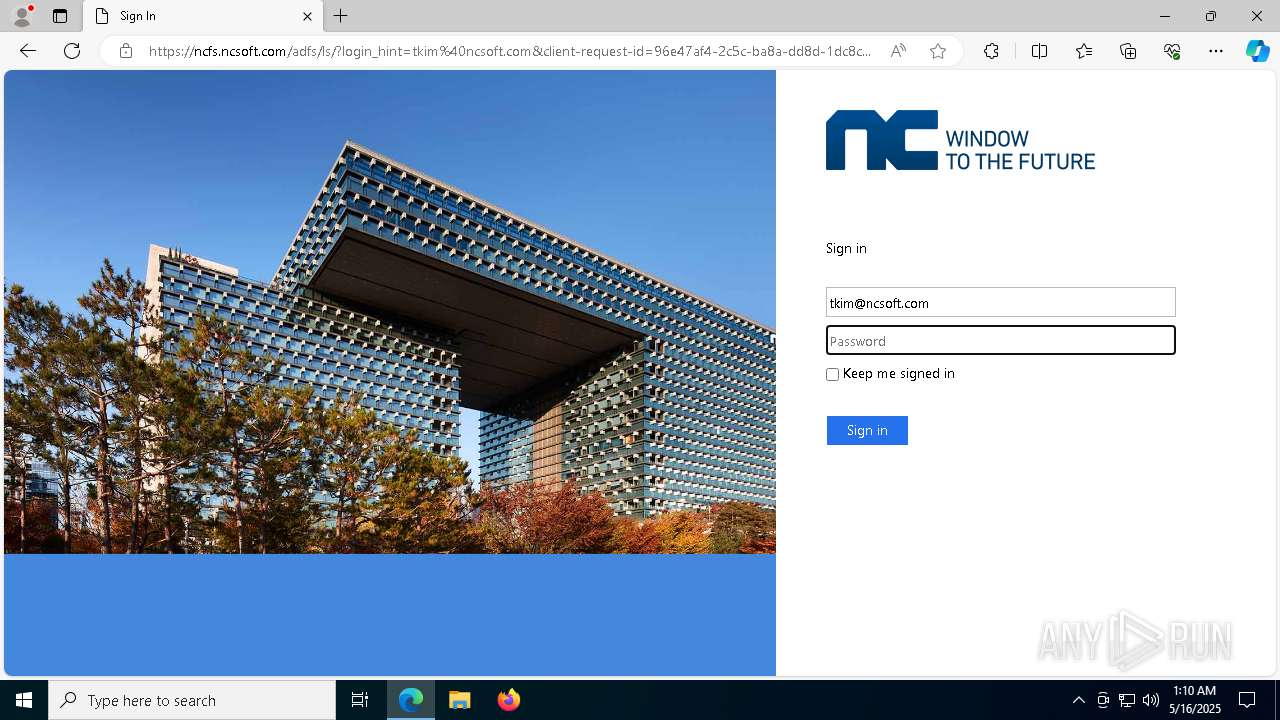
Task: Open Microsoft Edge taskbar icon
Action: tap(411, 700)
